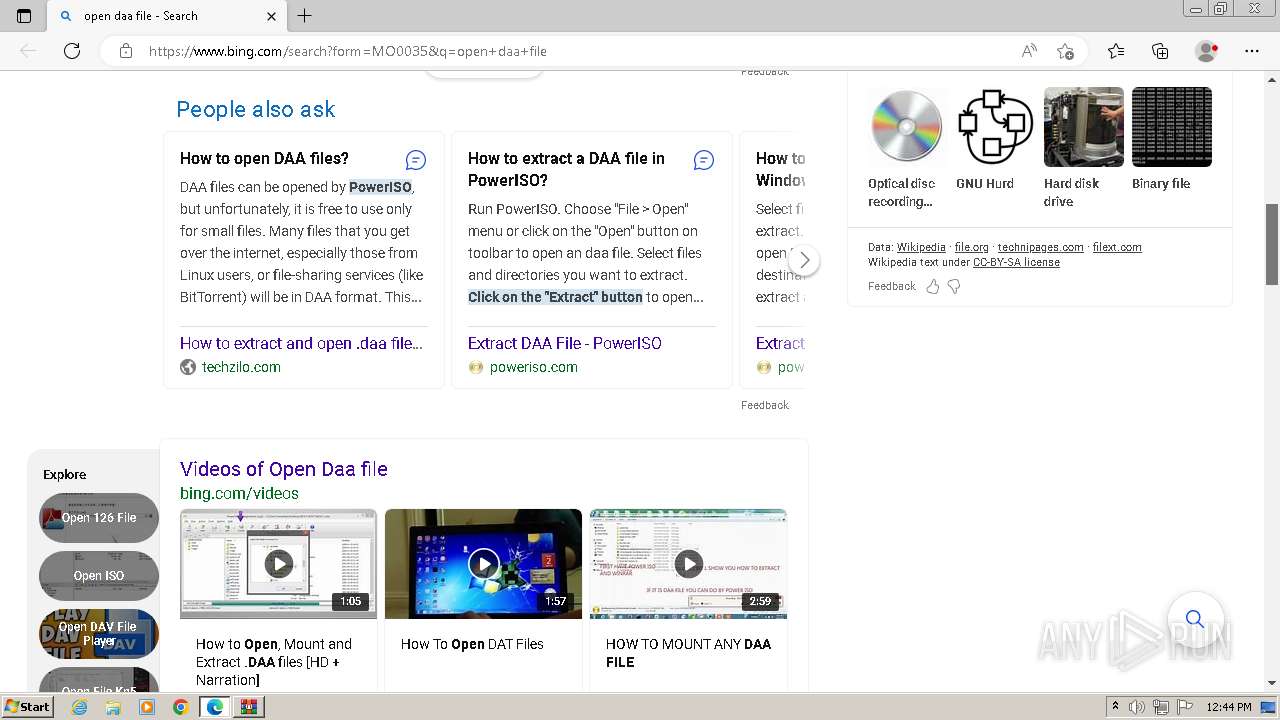1280x720 pixels.
Task: Click the browser Back arrow
Action: [28, 51]
